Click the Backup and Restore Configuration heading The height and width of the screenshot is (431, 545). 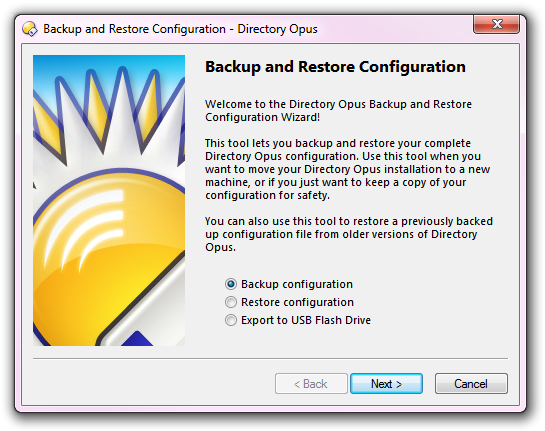(x=335, y=67)
